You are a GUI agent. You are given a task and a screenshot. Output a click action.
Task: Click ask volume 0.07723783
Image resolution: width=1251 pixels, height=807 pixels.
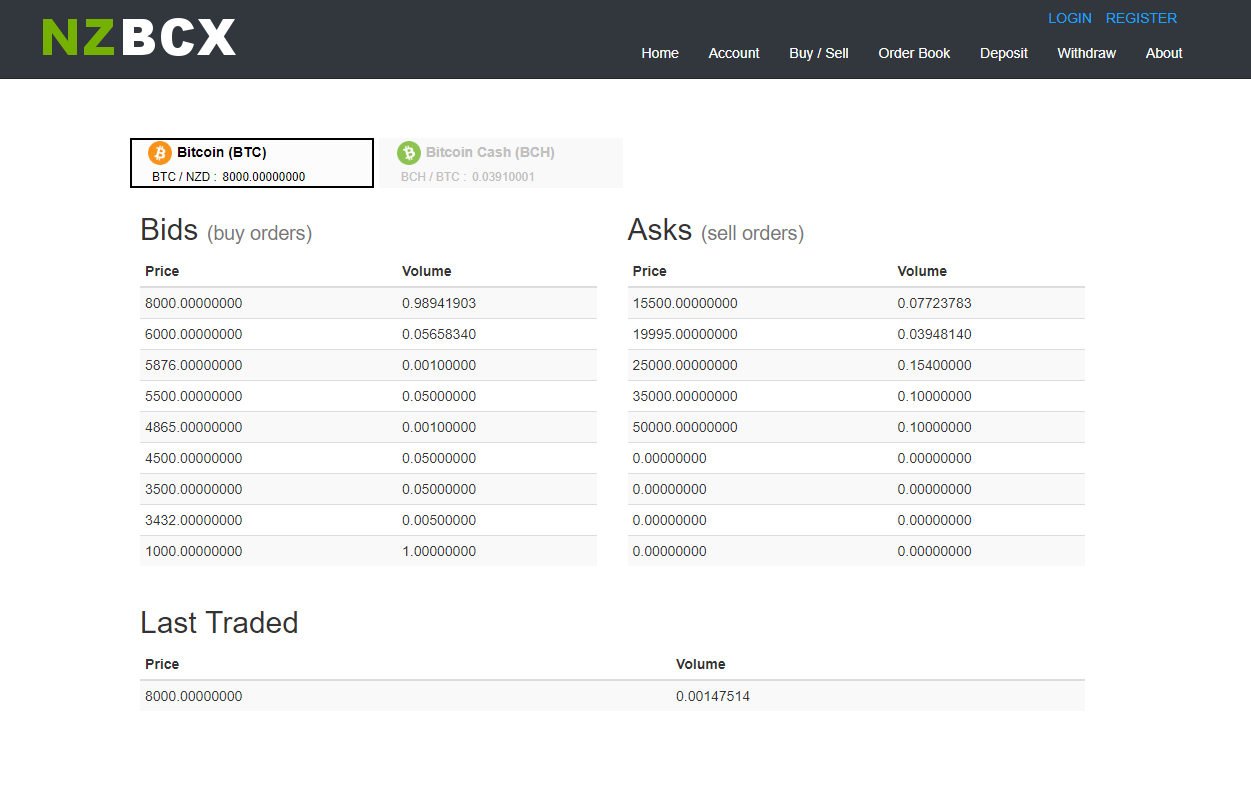(x=934, y=303)
